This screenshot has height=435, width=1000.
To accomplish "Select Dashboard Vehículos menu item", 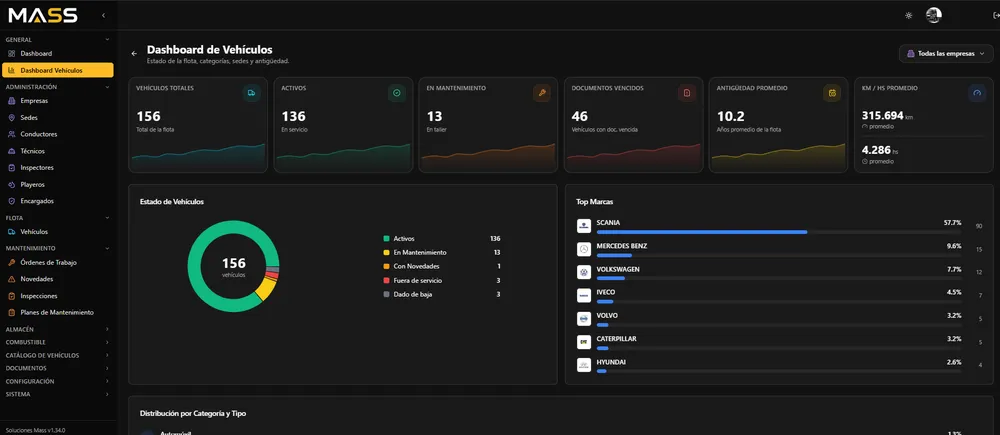I will point(57,70).
